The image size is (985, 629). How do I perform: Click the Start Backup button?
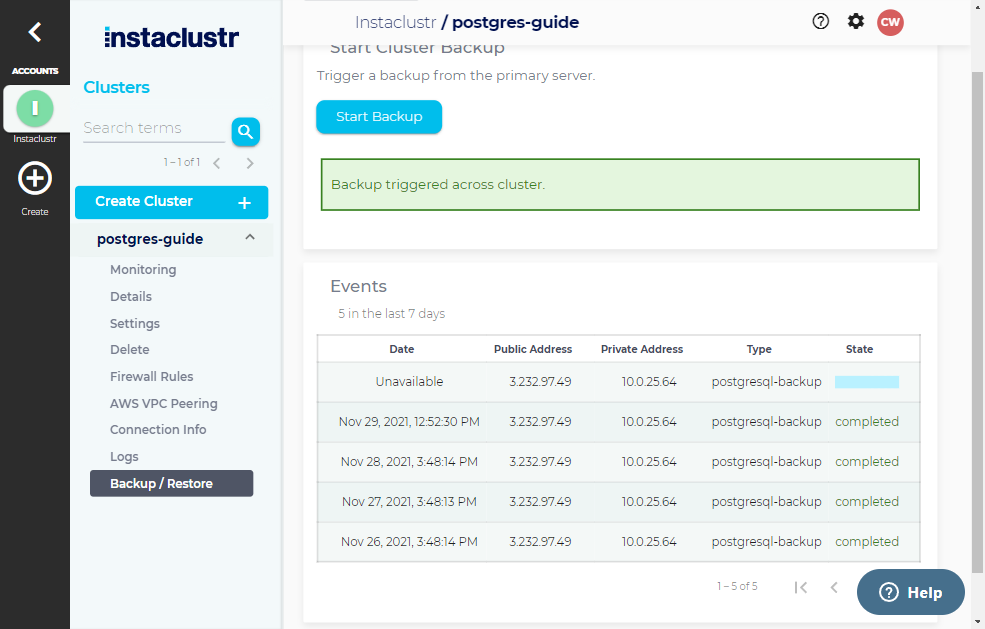[379, 117]
